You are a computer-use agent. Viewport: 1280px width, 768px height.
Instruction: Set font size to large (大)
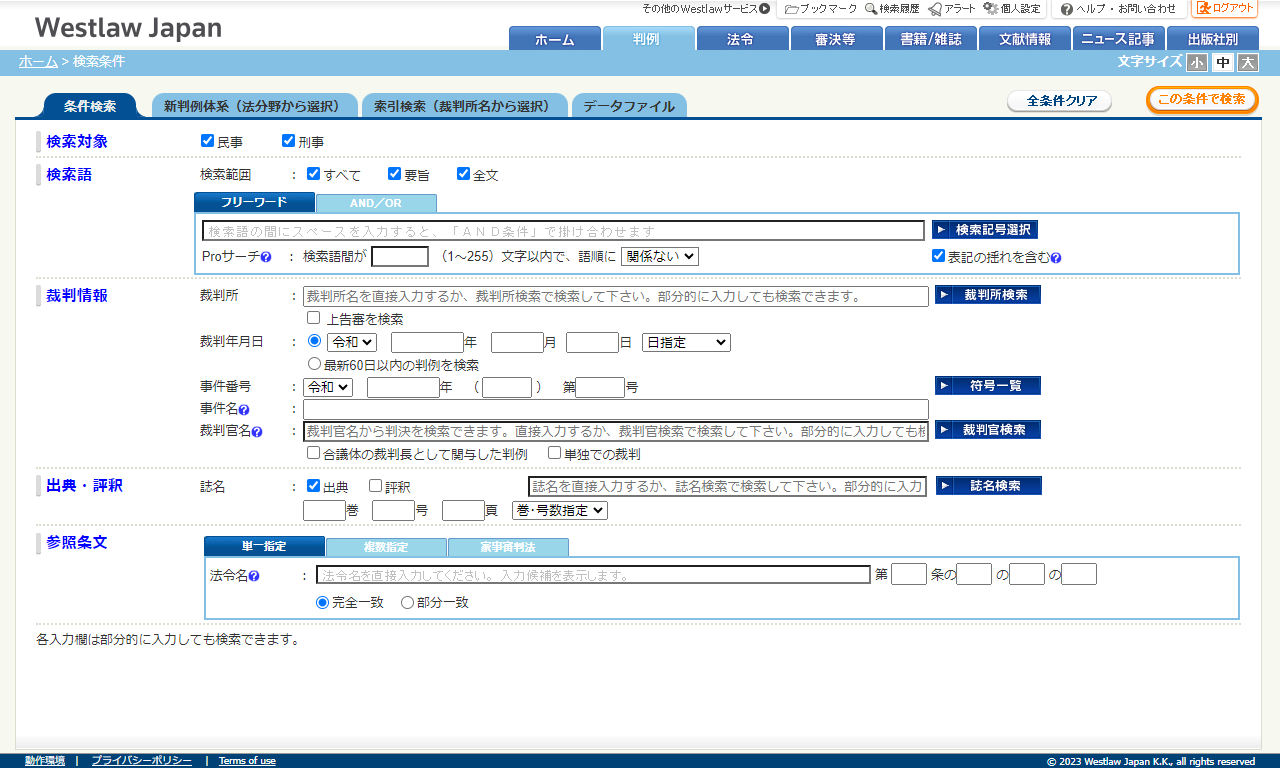point(1248,63)
